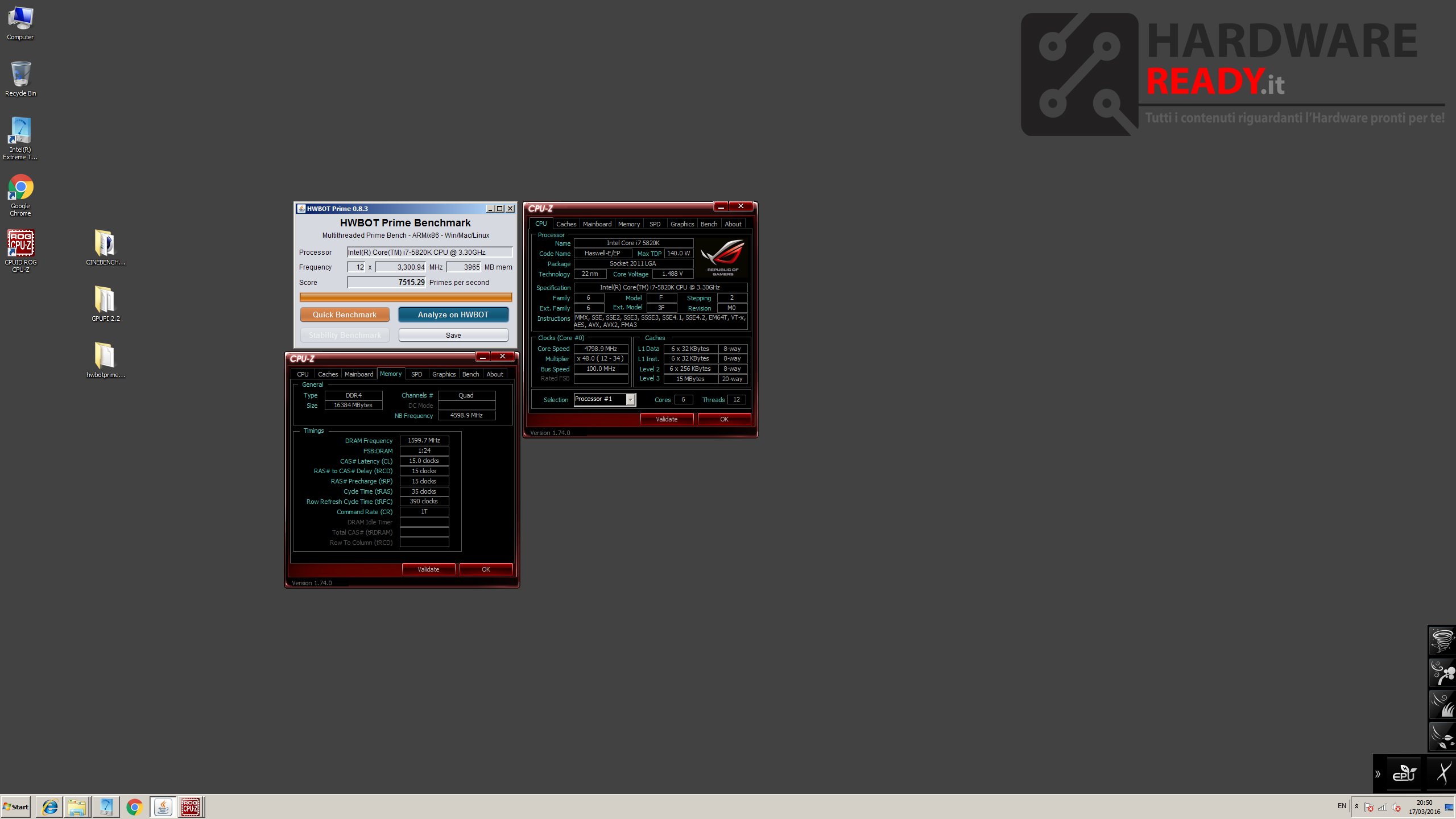Switch to Memory tab in right CPU-Z

point(629,224)
